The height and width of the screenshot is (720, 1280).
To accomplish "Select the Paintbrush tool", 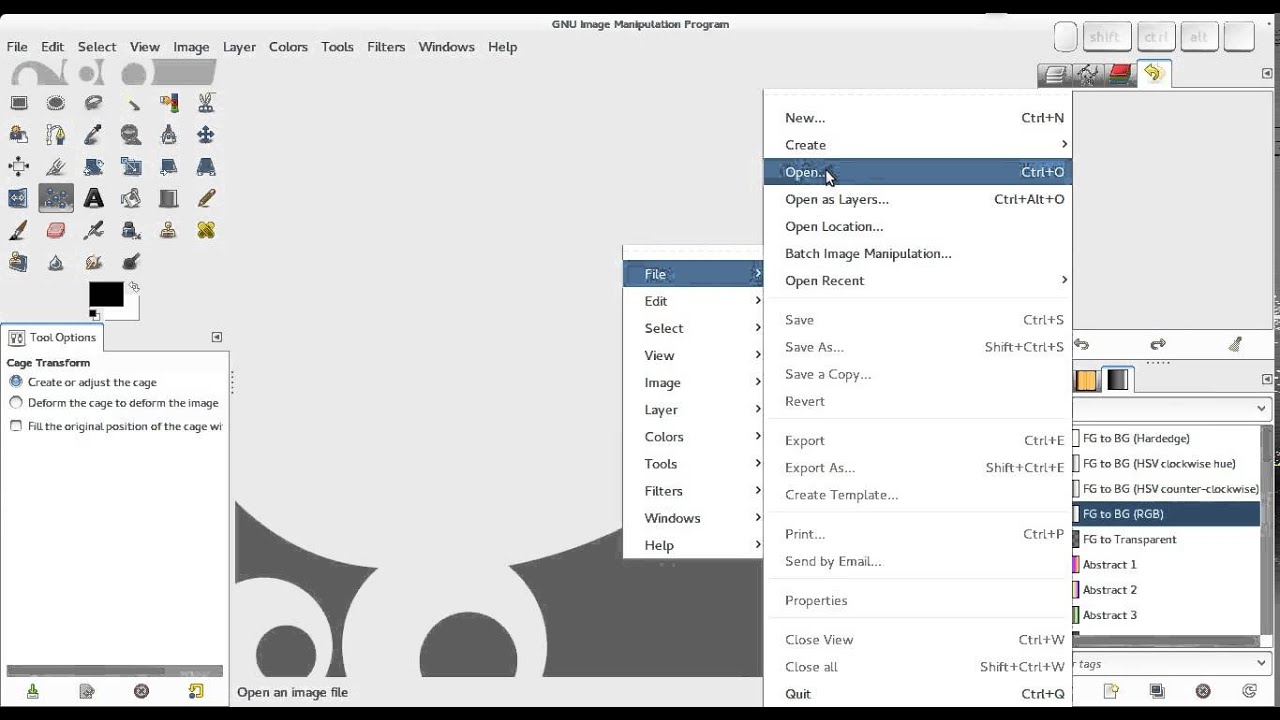I will [x=18, y=230].
